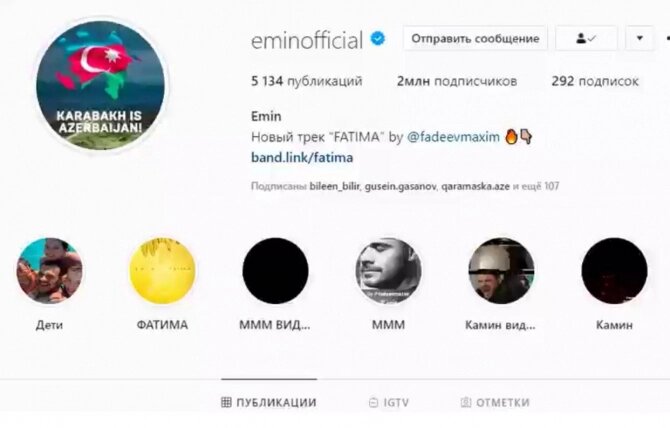
Task: Open the @fadeevmaxim mention link
Action: tap(453, 137)
